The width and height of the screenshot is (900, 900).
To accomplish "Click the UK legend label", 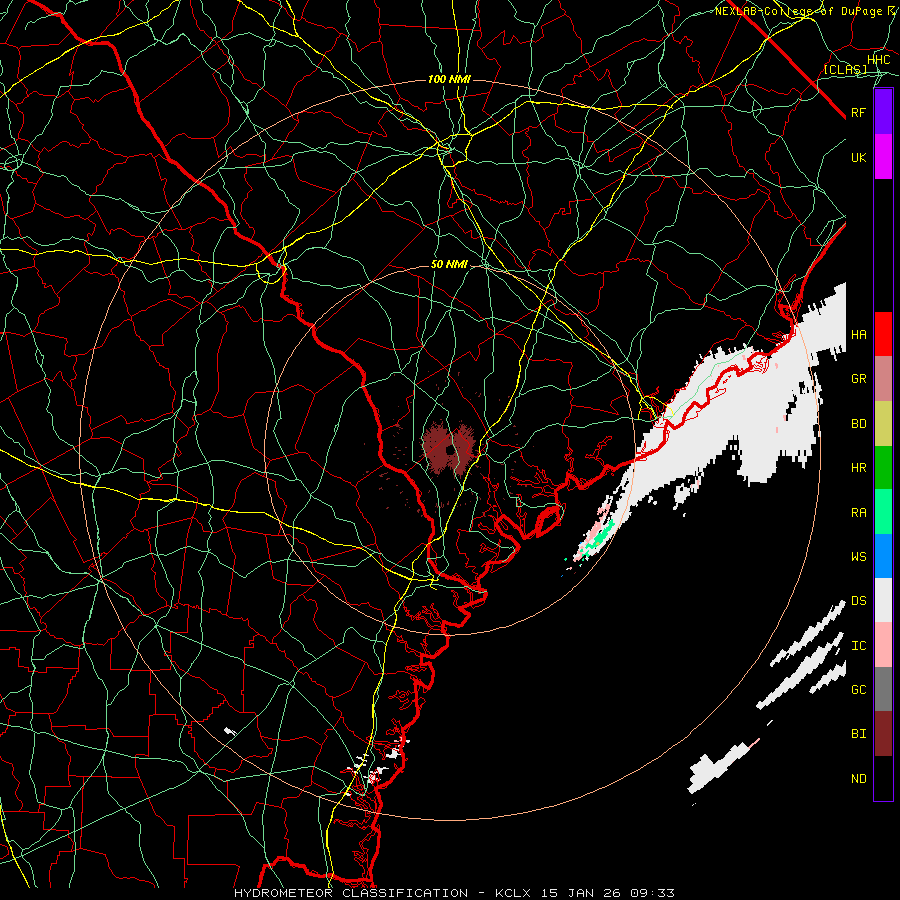I will tap(858, 157).
